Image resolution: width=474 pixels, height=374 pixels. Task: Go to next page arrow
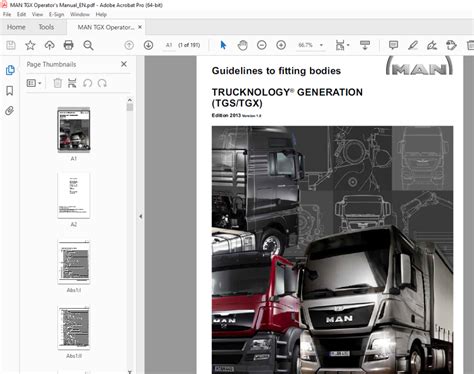148,45
